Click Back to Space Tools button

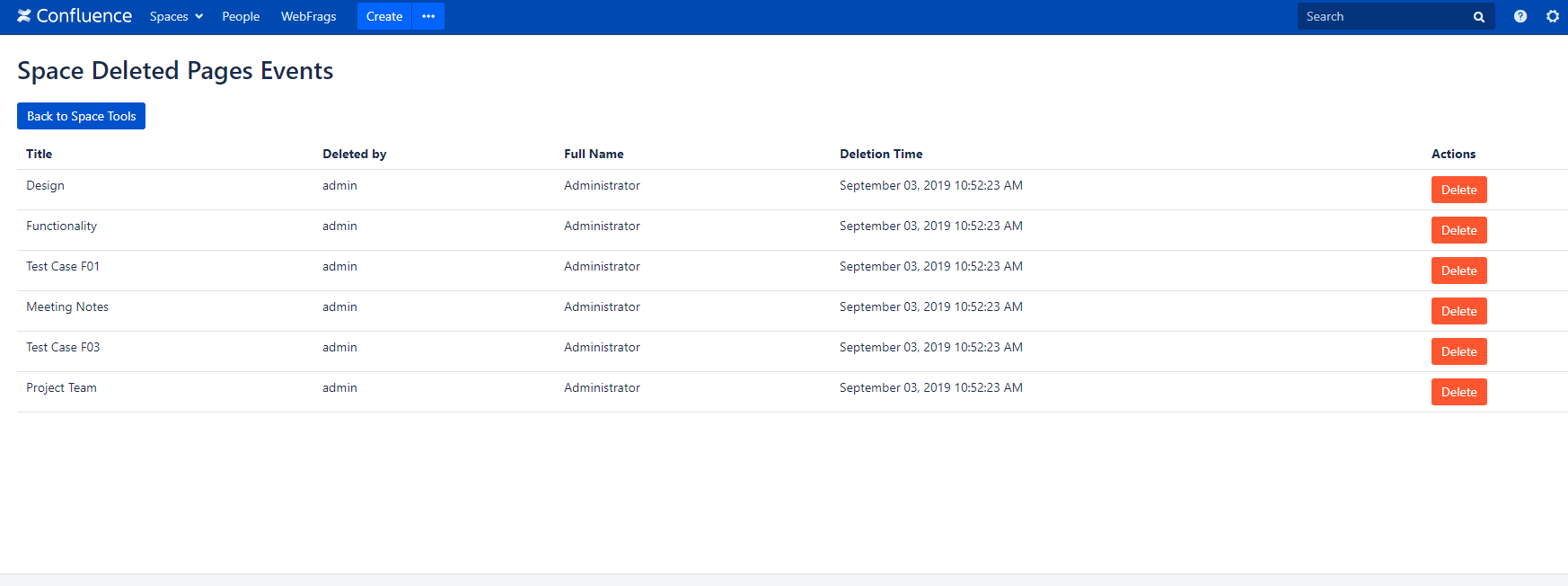pos(81,116)
